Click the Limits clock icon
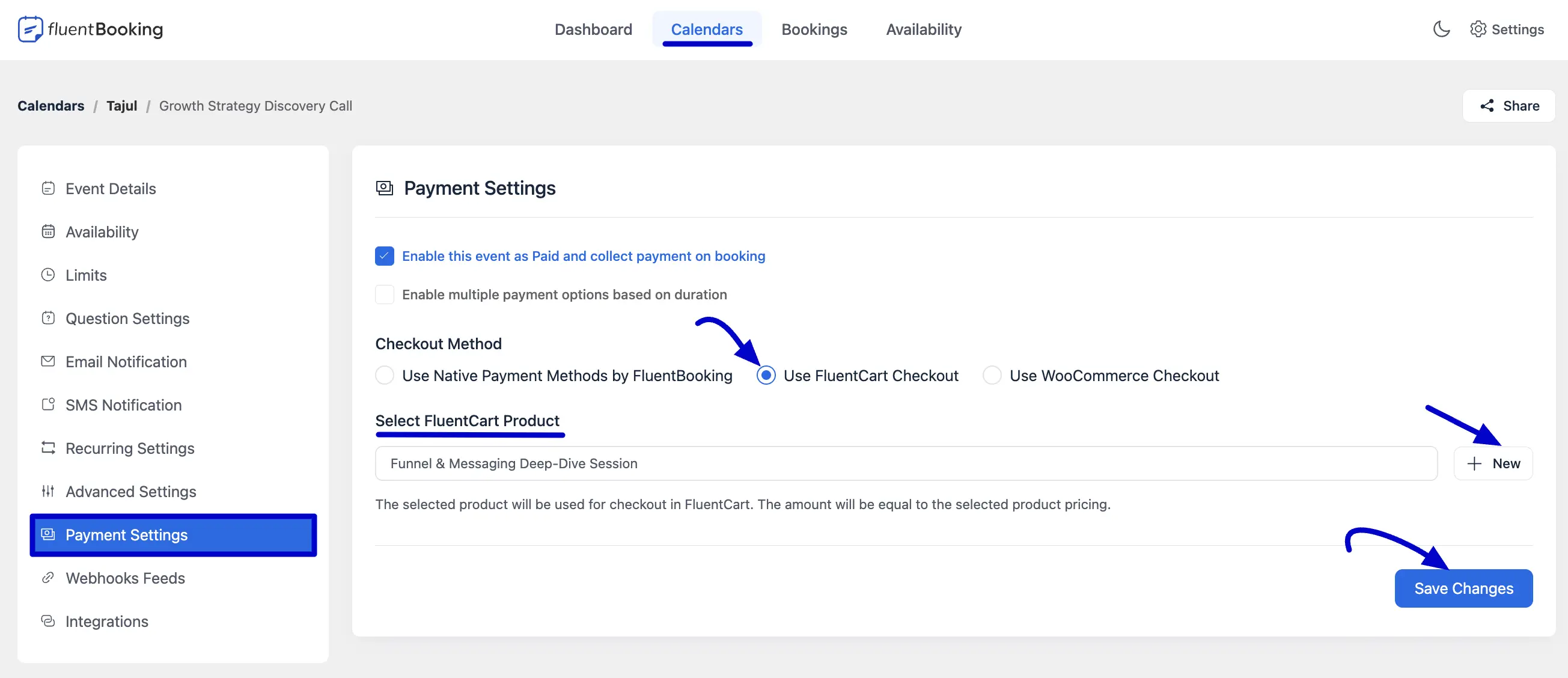The image size is (1568, 678). point(48,275)
